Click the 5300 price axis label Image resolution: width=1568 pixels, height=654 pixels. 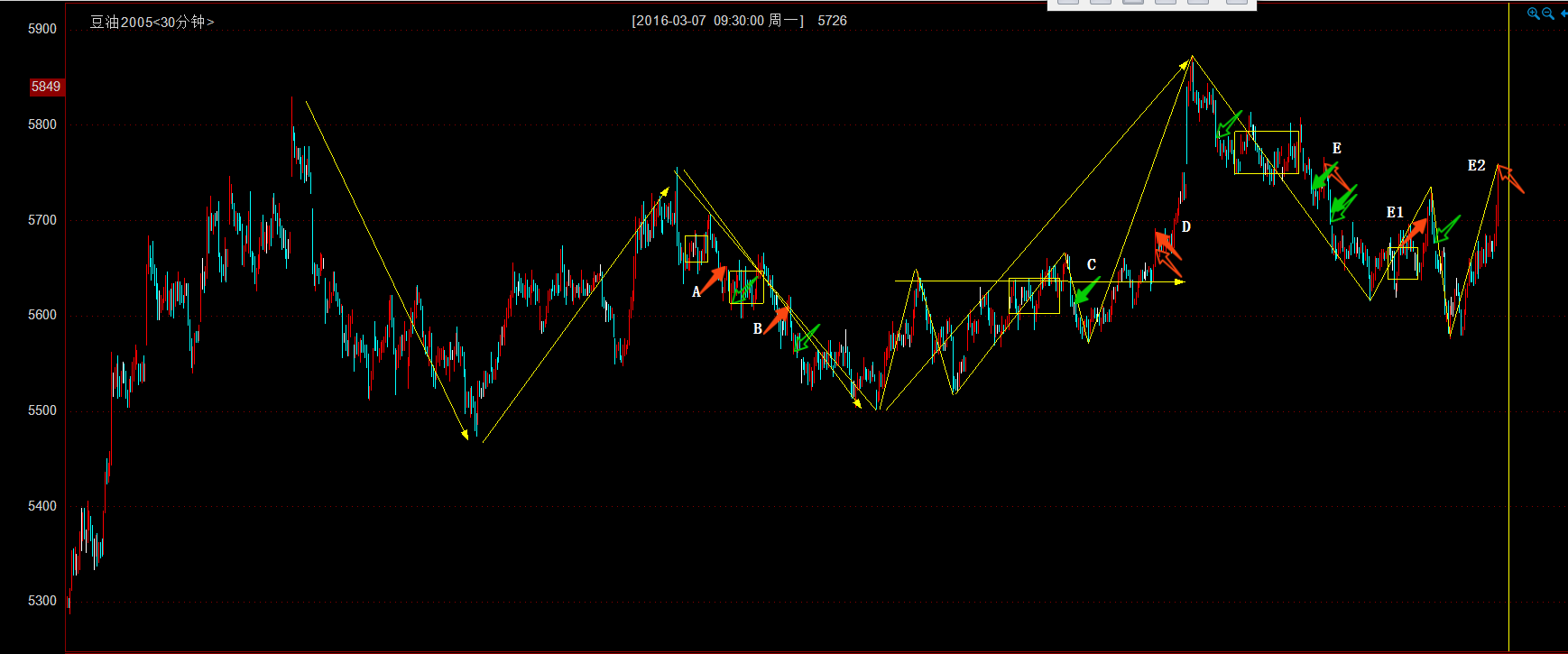[x=42, y=601]
